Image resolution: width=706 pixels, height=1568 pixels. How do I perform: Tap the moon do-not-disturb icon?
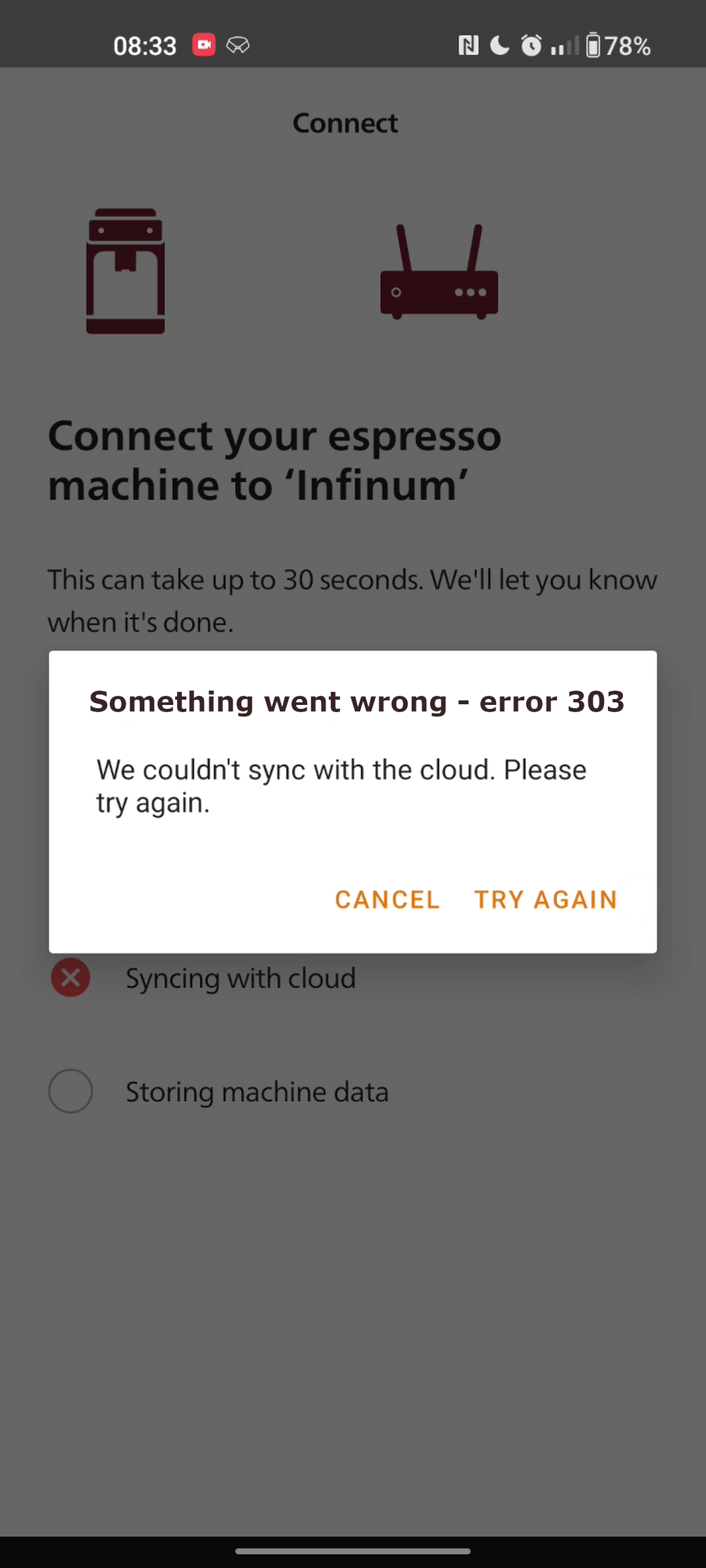coord(500,46)
